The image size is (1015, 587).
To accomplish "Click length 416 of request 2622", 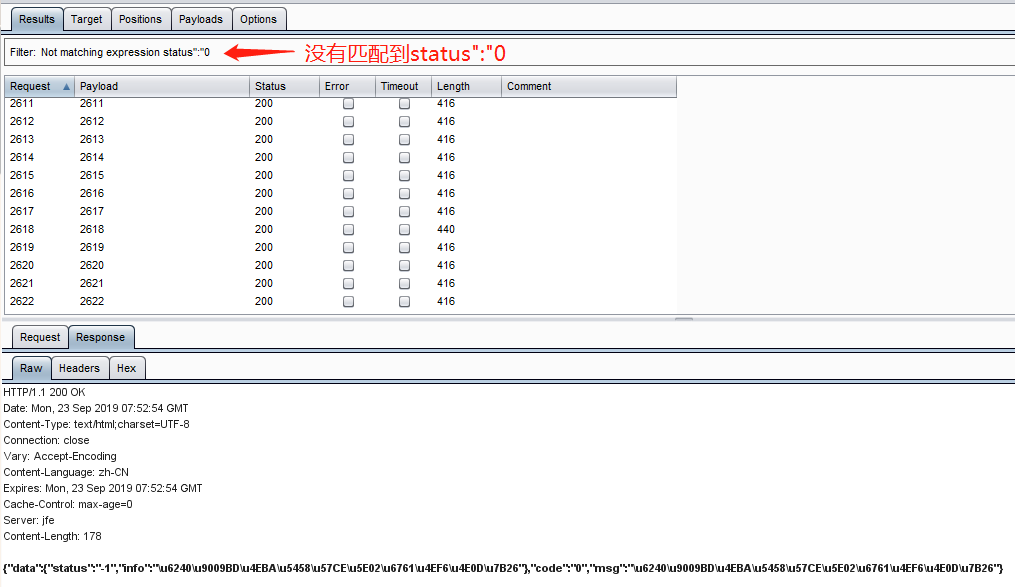I will tap(446, 301).
